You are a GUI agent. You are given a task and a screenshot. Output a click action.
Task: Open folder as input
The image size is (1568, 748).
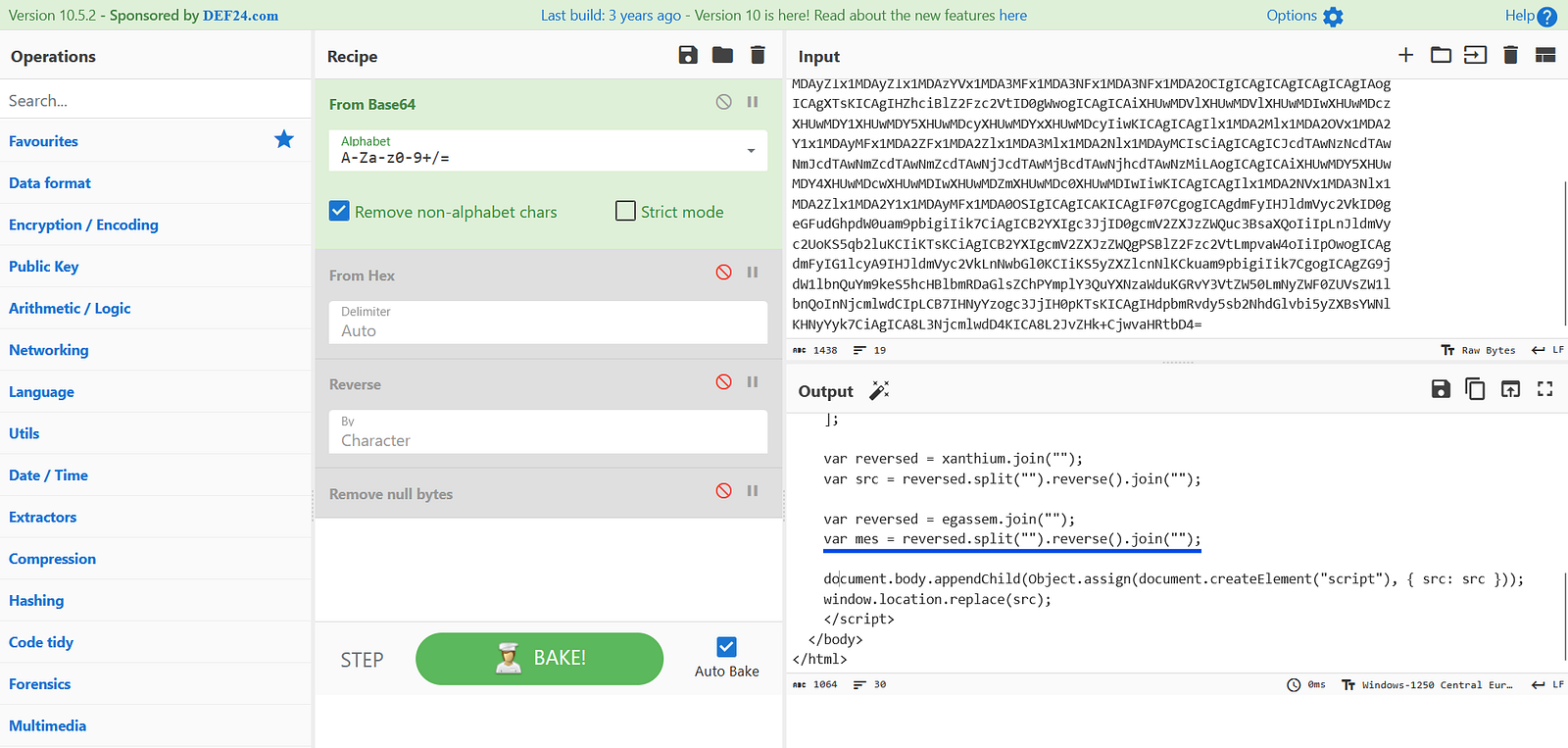click(x=1441, y=55)
